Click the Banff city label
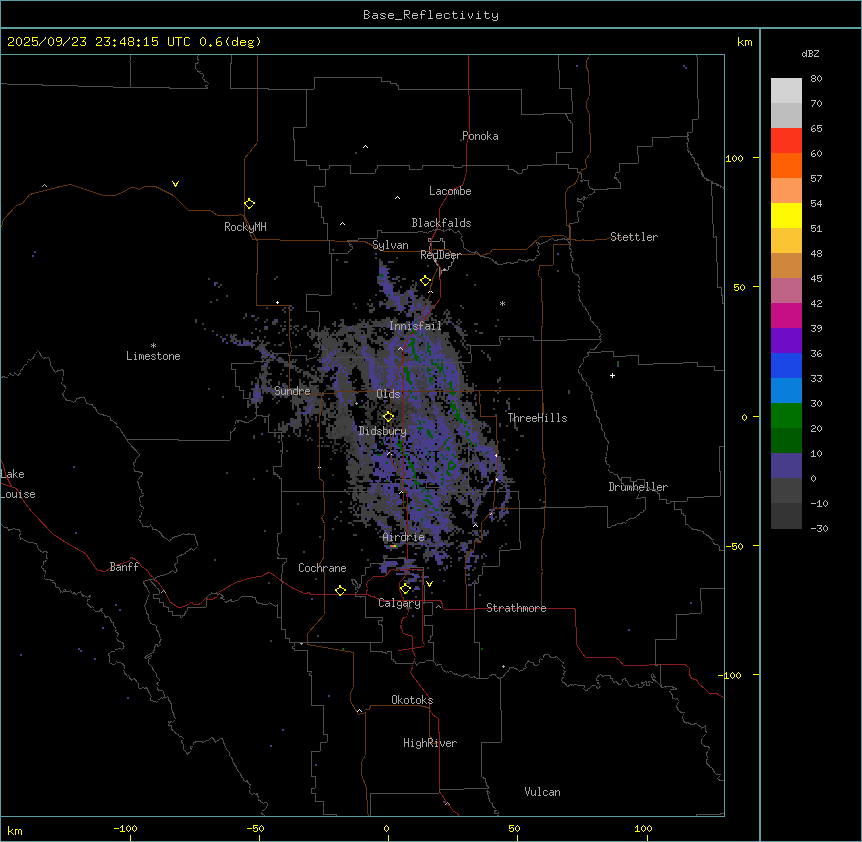 pyautogui.click(x=124, y=567)
